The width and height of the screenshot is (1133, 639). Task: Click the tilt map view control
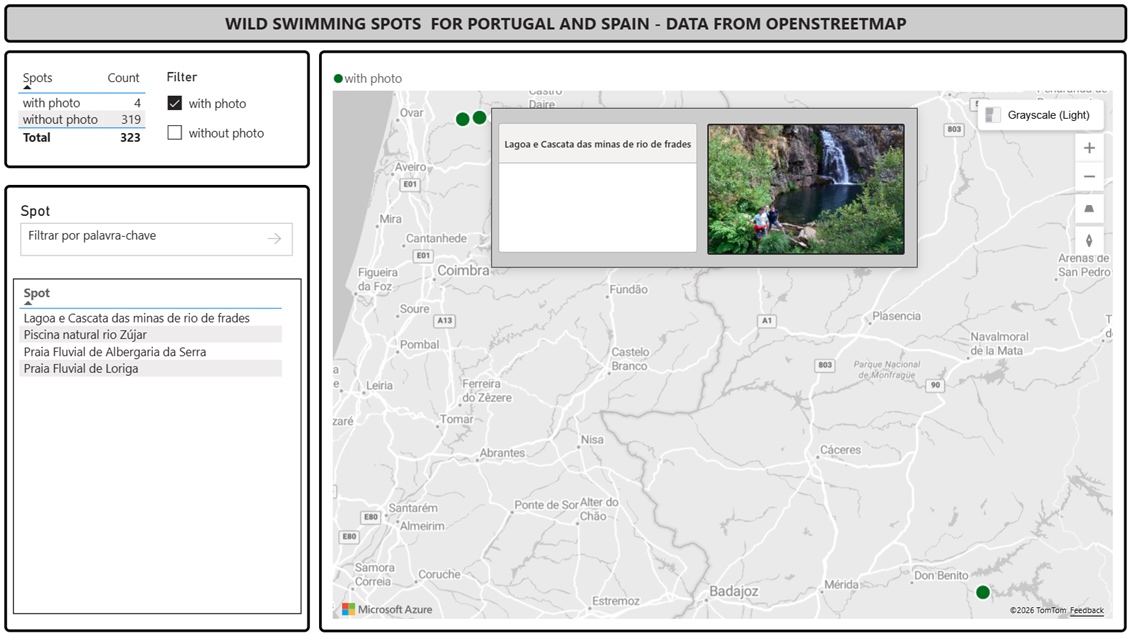[x=1090, y=209]
